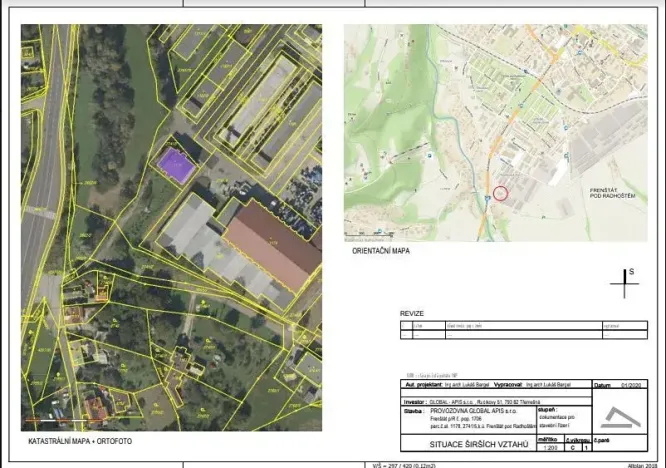Click the KATASTRÁLNÍ MAPA + ORTOFOTO caption

click(x=79, y=440)
